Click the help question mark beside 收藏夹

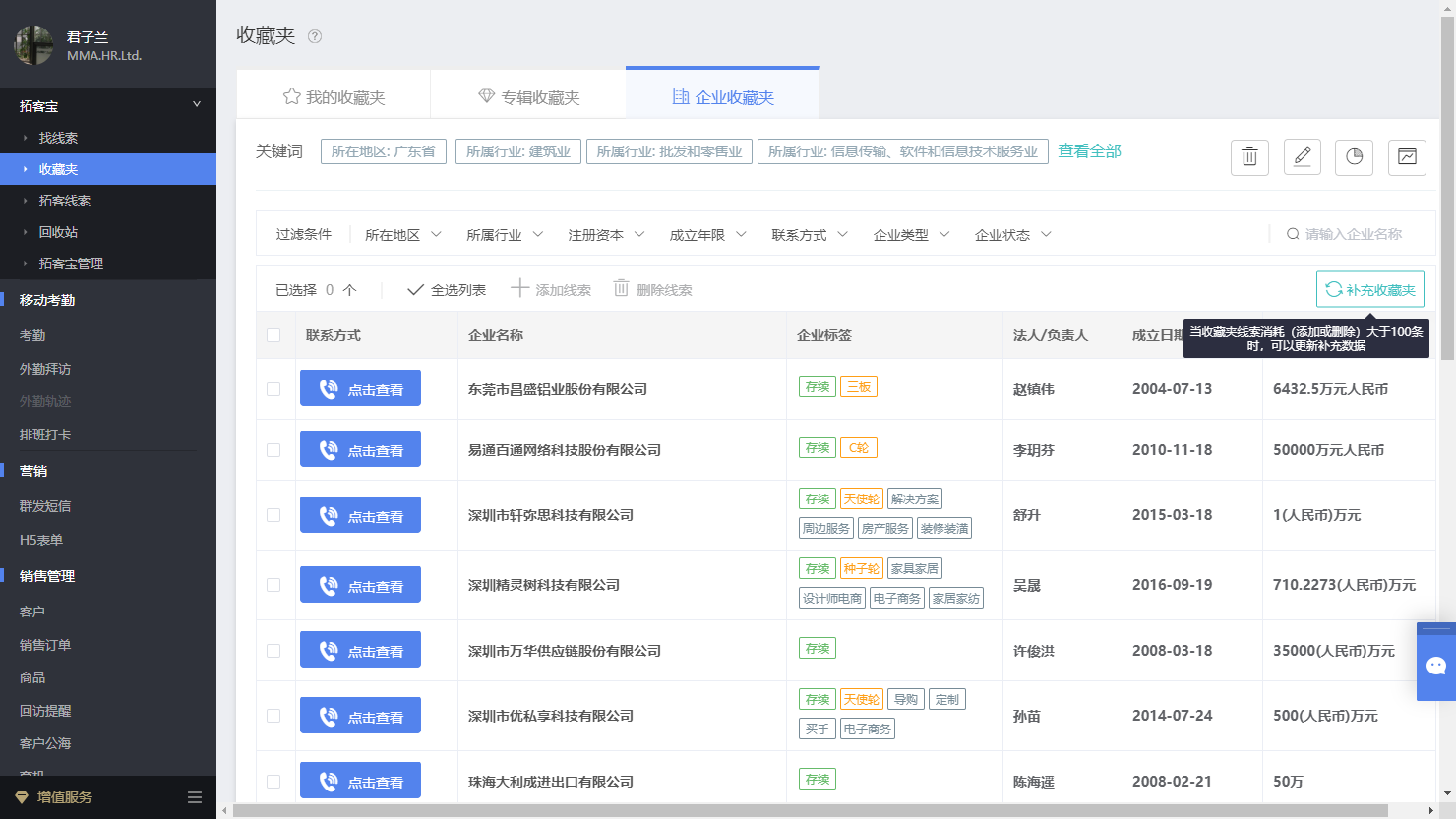click(x=315, y=36)
